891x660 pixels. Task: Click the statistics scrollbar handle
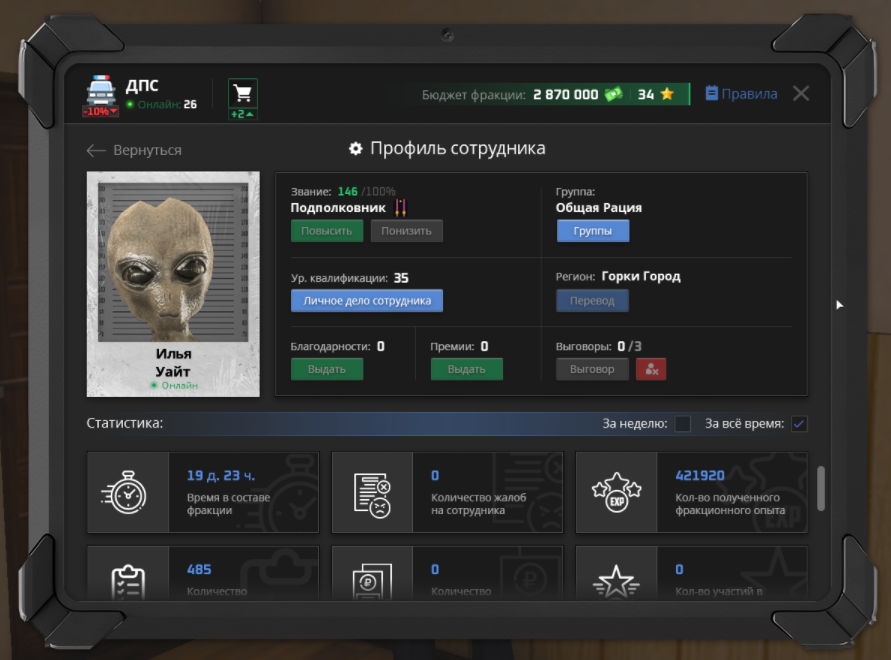(821, 488)
